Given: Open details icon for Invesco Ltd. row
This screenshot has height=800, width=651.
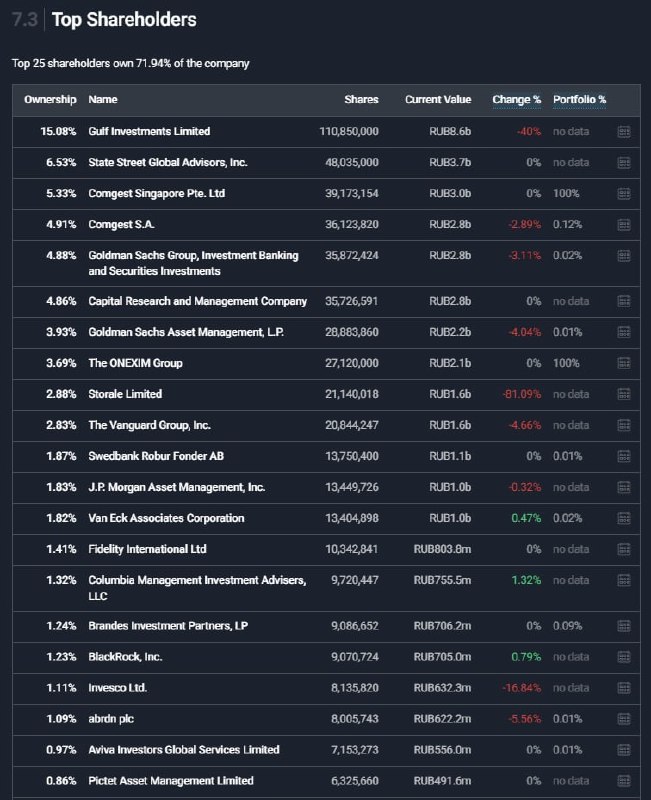Looking at the screenshot, I should point(623,688).
